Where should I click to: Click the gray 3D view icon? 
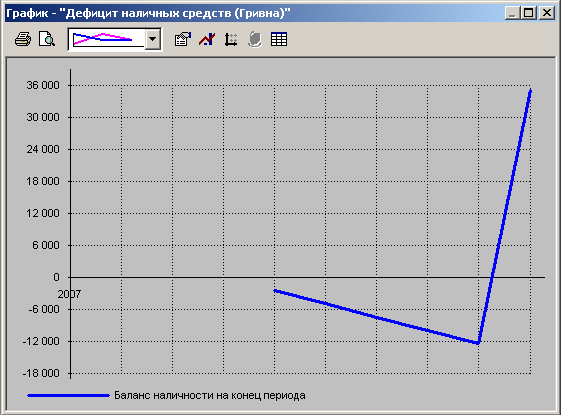pos(255,39)
